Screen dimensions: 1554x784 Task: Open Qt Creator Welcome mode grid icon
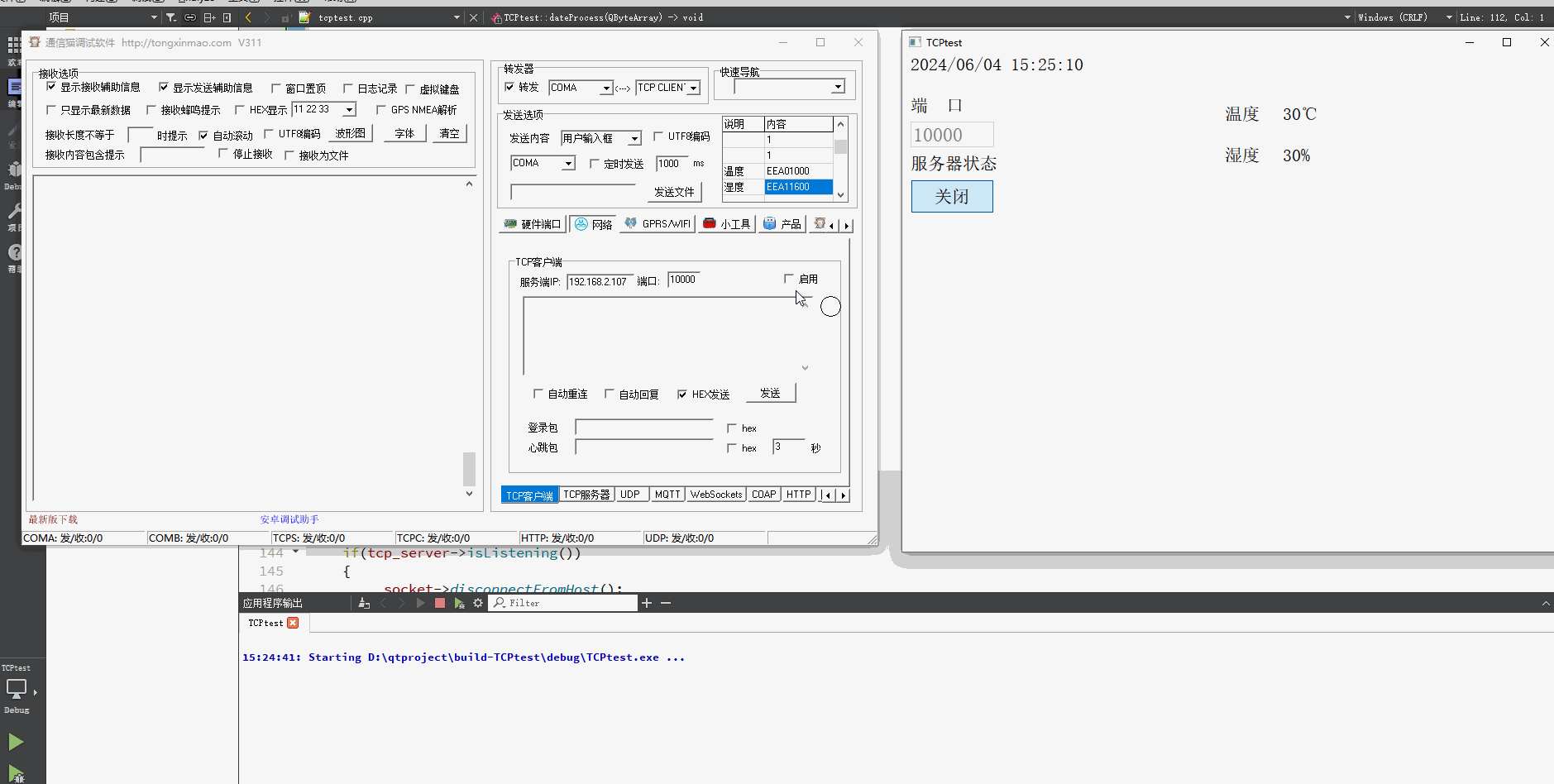(13, 45)
